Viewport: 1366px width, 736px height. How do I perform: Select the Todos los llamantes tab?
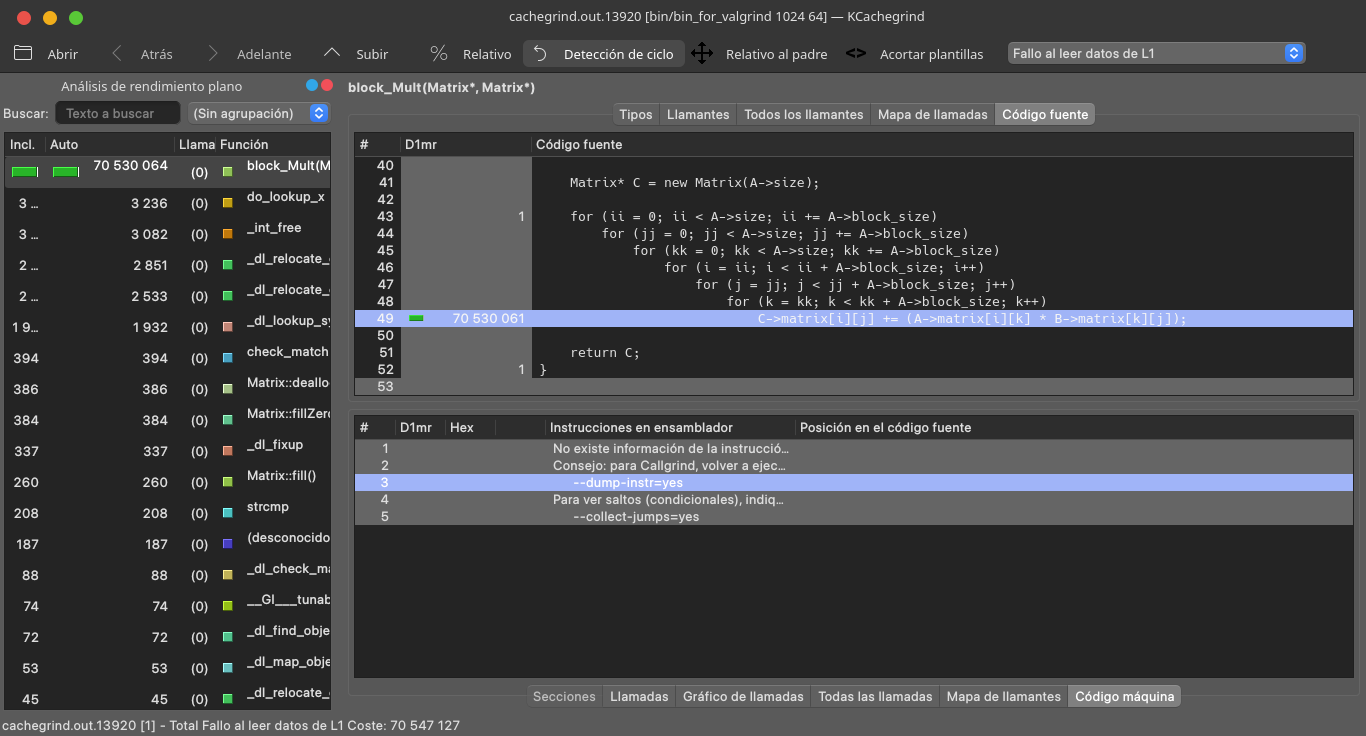pyautogui.click(x=803, y=114)
